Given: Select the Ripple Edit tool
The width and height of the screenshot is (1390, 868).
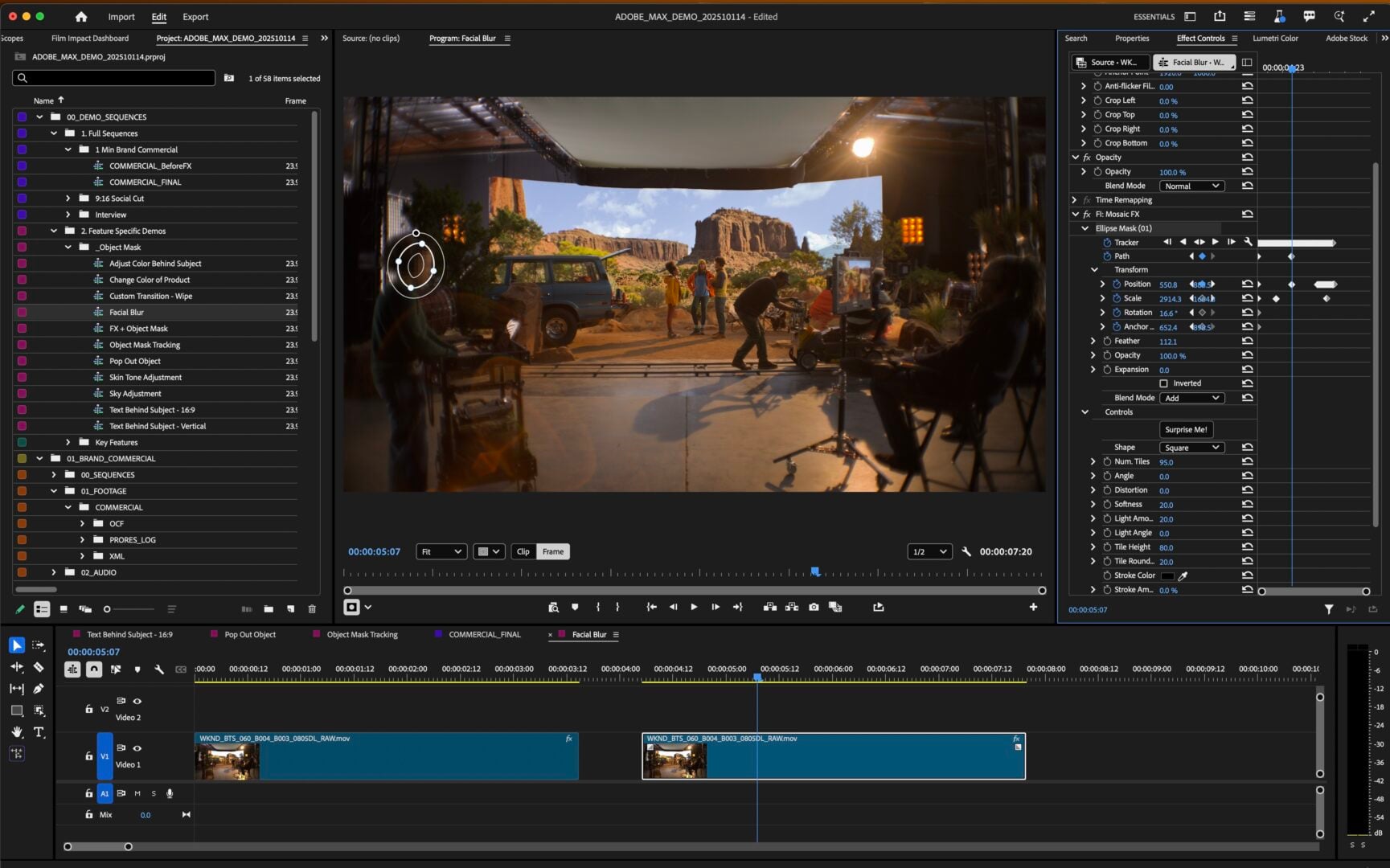Looking at the screenshot, I should coord(16,667).
